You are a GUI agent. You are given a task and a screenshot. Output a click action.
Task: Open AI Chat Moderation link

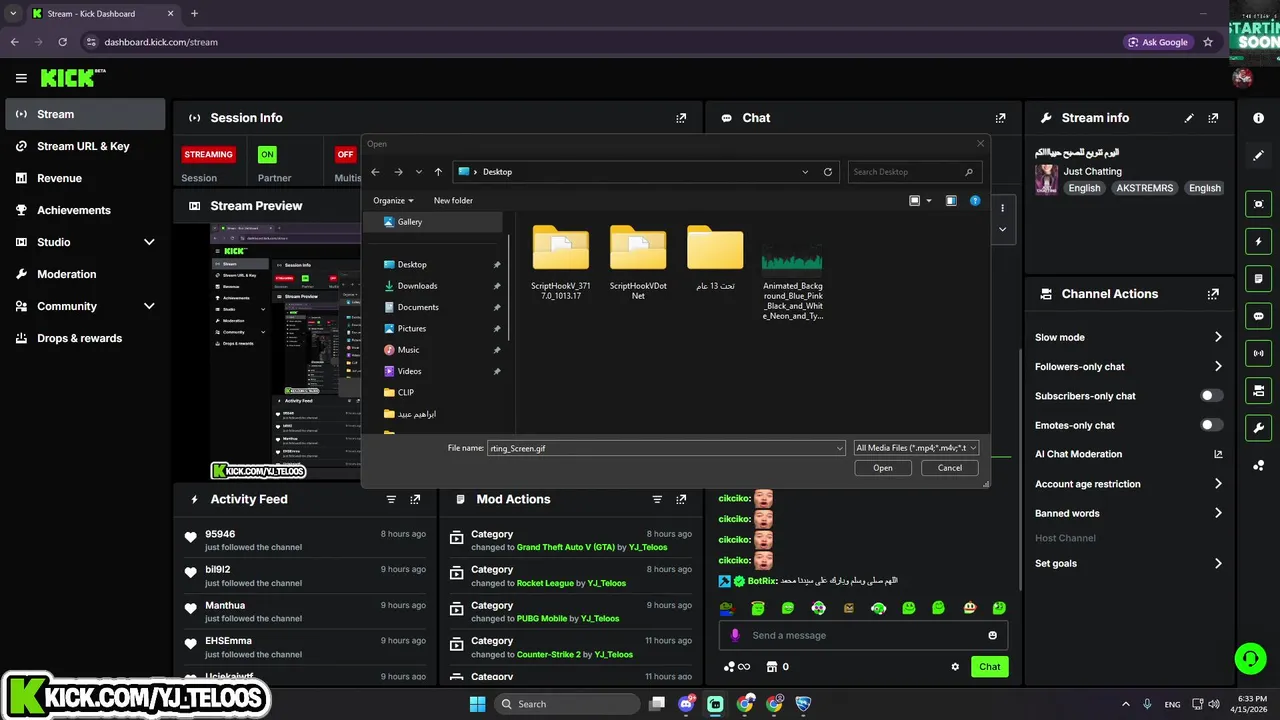click(1129, 454)
